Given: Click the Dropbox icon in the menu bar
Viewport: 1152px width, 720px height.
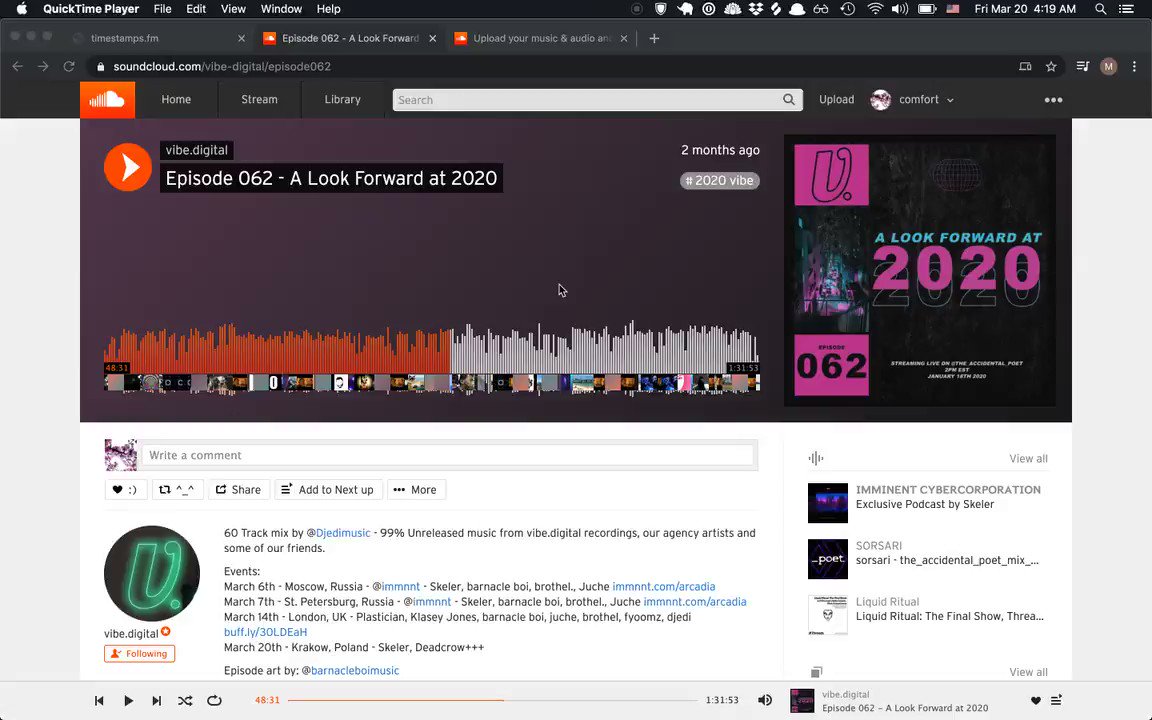Looking at the screenshot, I should point(755,9).
